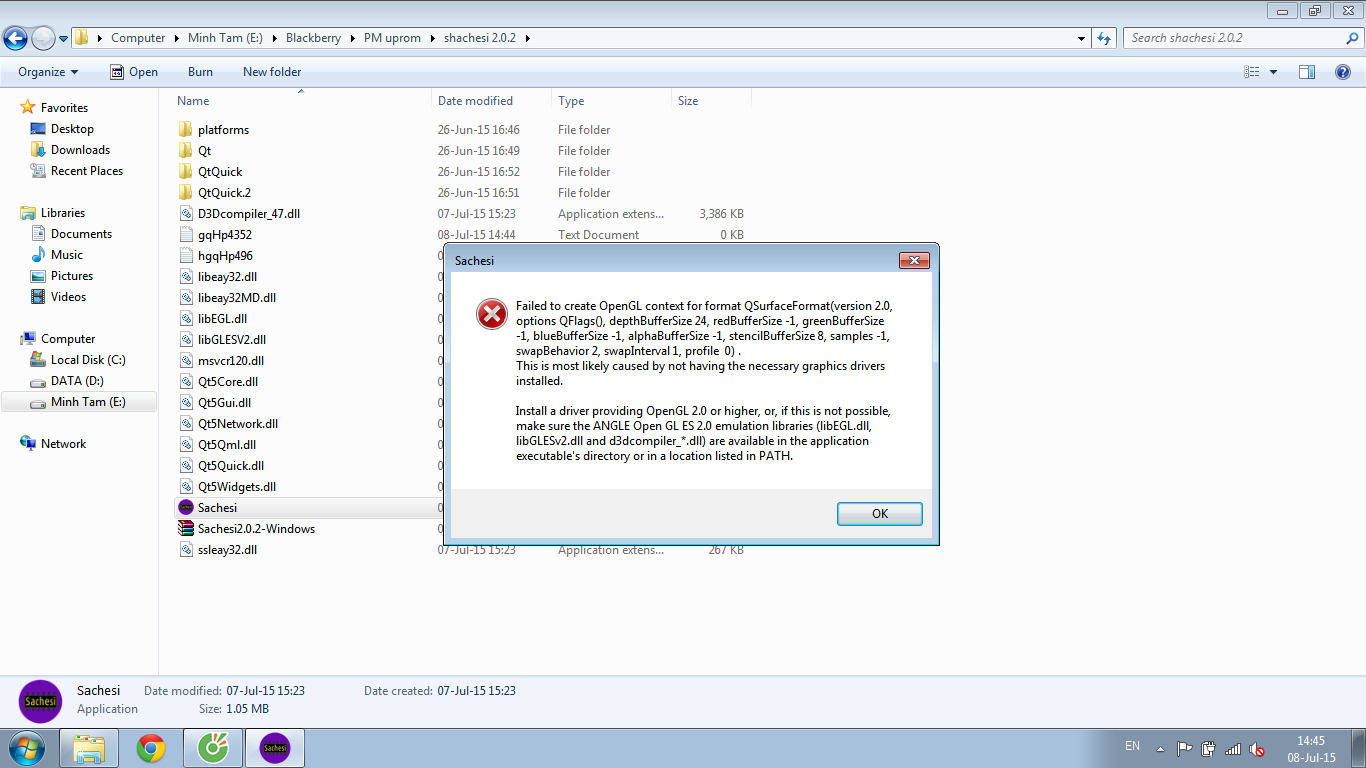1366x768 pixels.
Task: Click Burn in the toolbar
Action: pyautogui.click(x=200, y=72)
